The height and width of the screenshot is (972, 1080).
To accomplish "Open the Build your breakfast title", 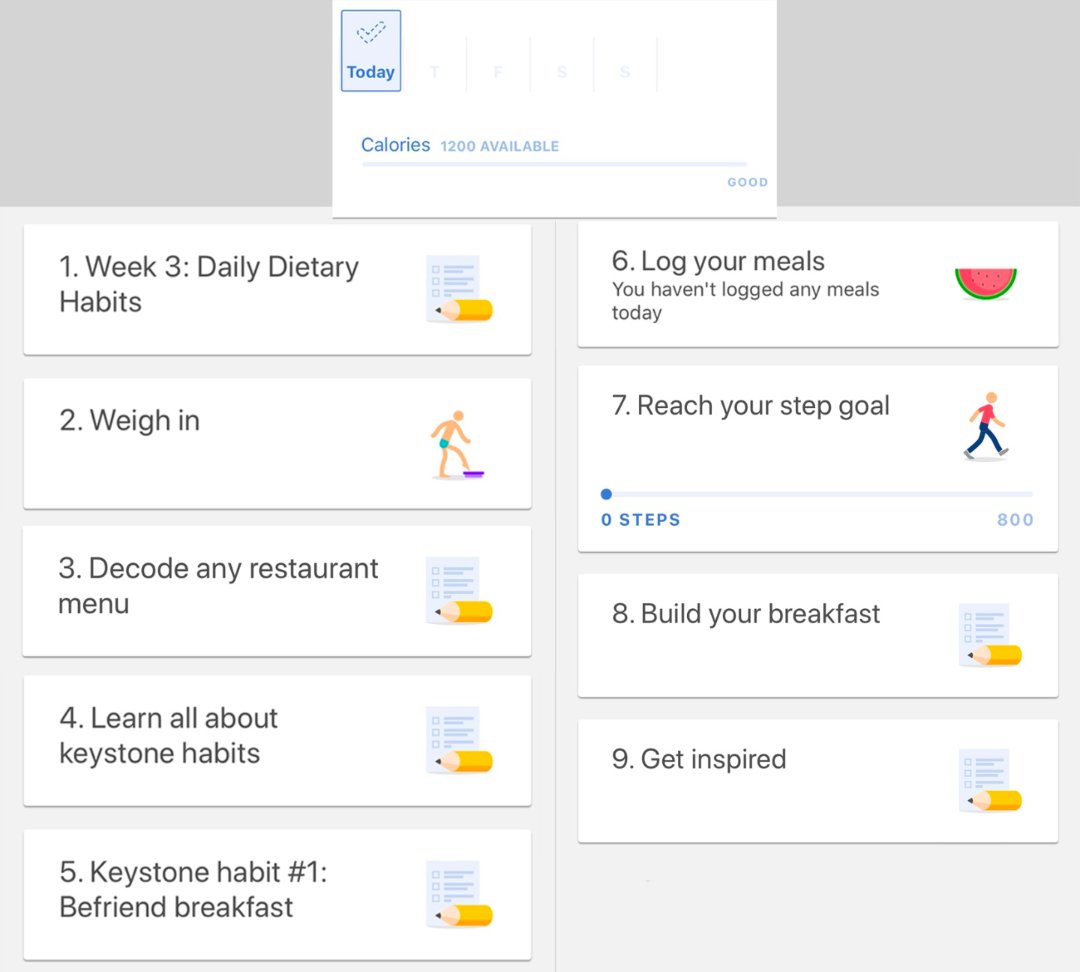I will [746, 614].
